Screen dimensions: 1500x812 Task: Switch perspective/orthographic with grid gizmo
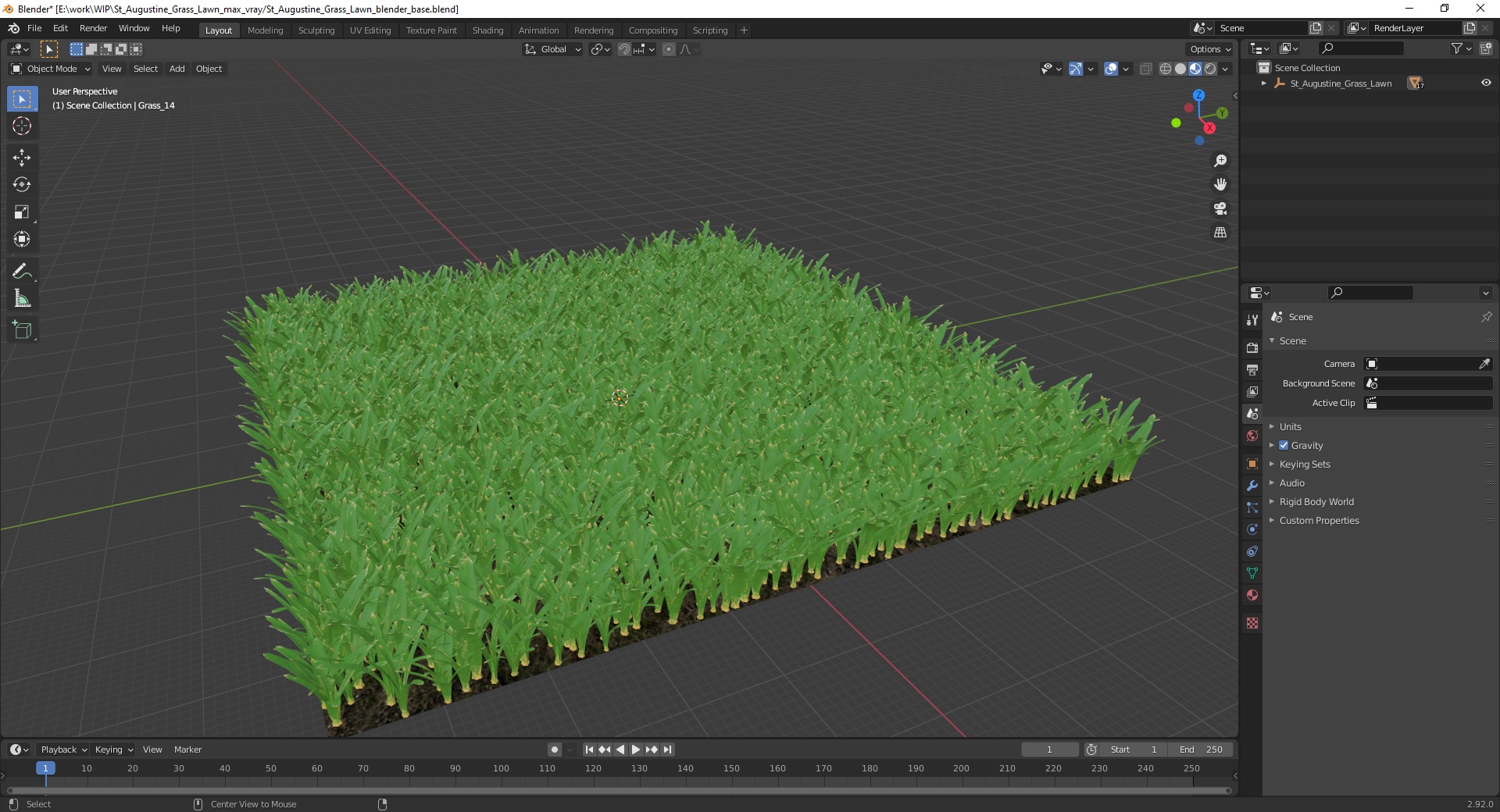point(1220,233)
